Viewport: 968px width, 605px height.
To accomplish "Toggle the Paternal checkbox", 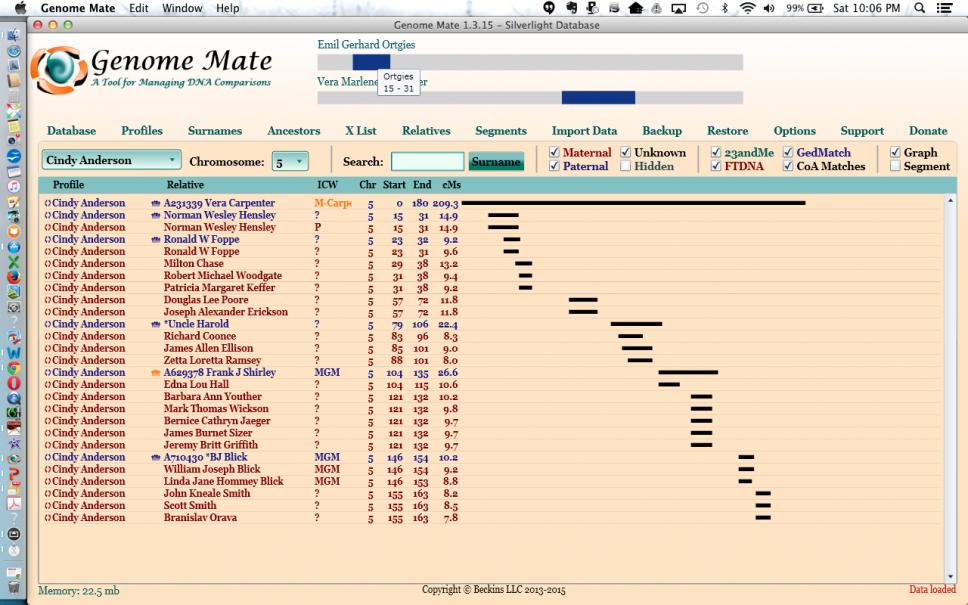I will [x=554, y=165].
